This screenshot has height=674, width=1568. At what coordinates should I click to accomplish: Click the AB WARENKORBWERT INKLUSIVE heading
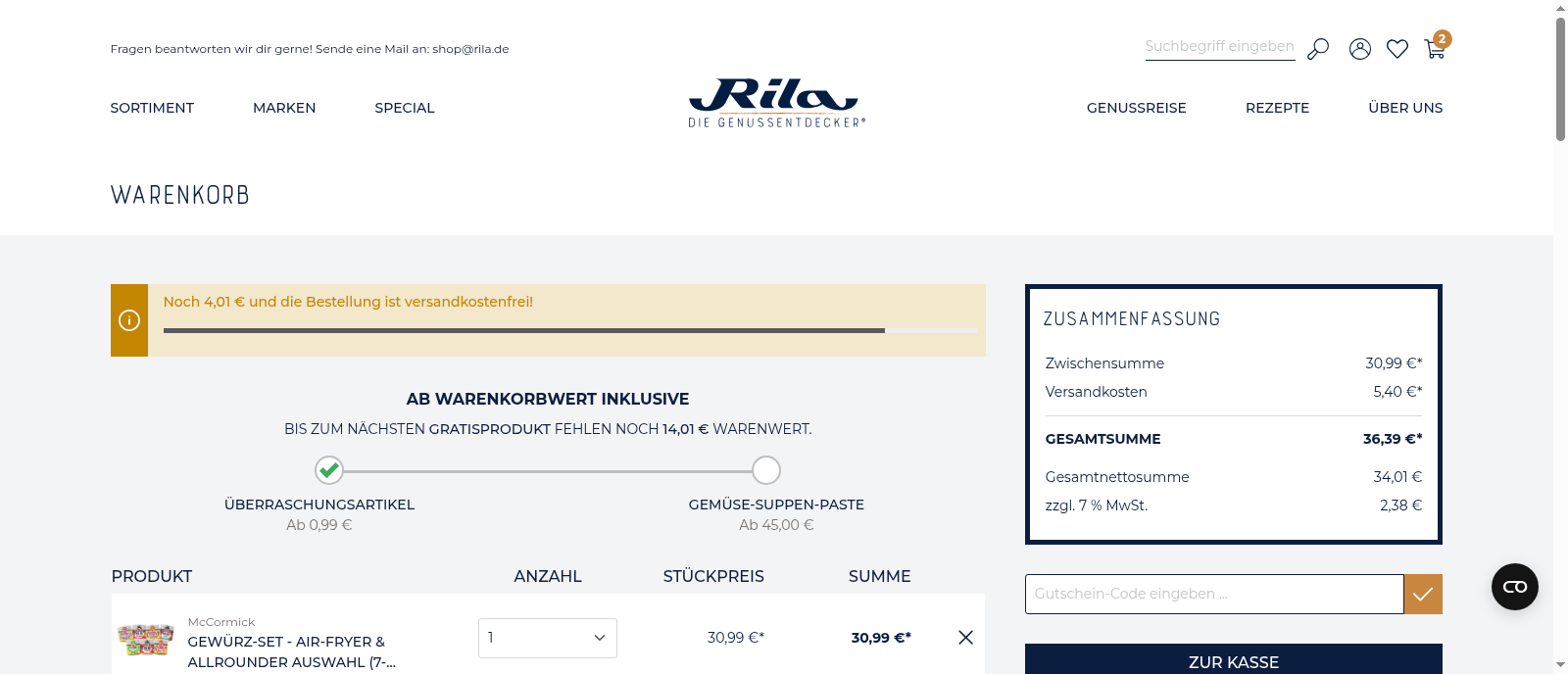point(548,399)
